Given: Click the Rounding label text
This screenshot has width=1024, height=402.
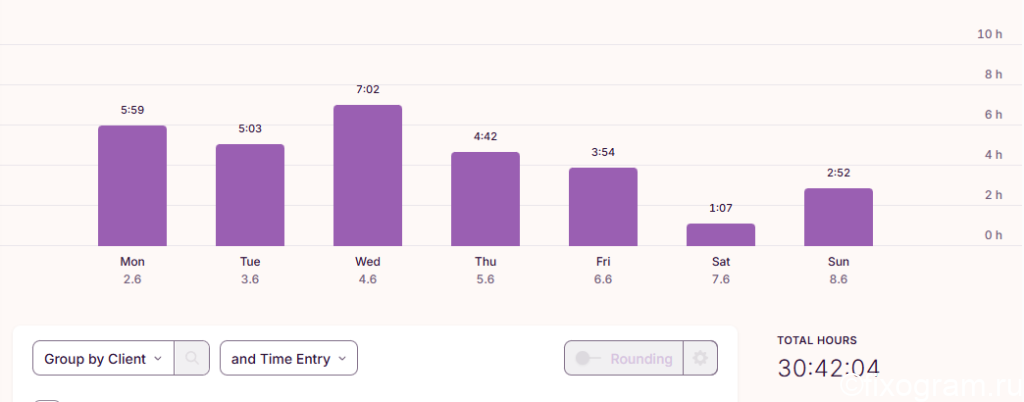Looking at the screenshot, I should [641, 359].
